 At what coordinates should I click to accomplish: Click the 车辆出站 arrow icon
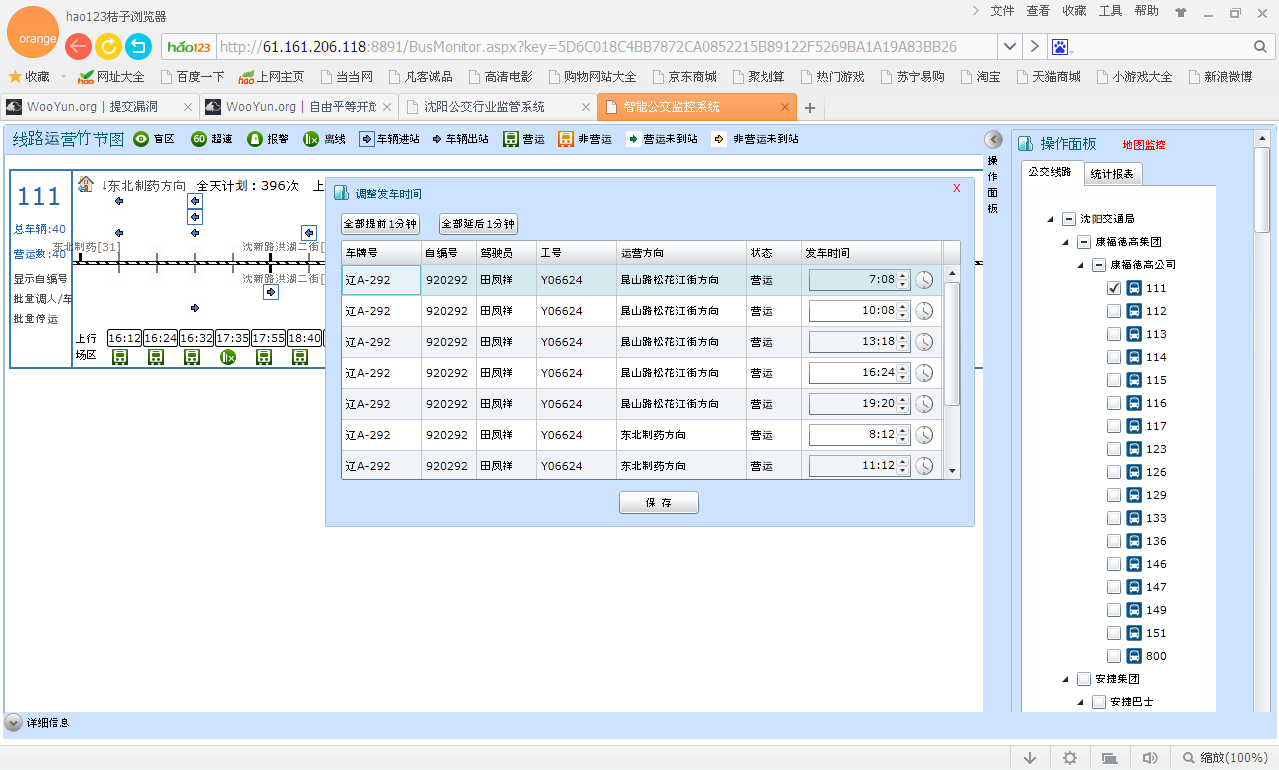437,139
